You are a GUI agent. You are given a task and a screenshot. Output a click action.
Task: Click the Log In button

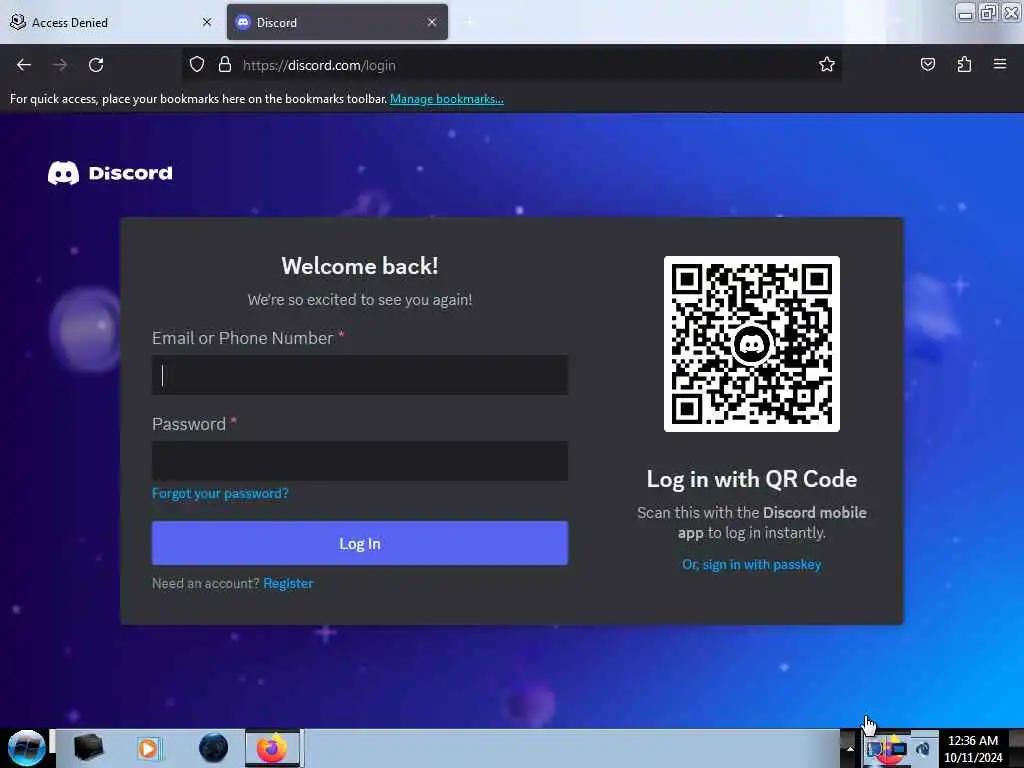[360, 543]
